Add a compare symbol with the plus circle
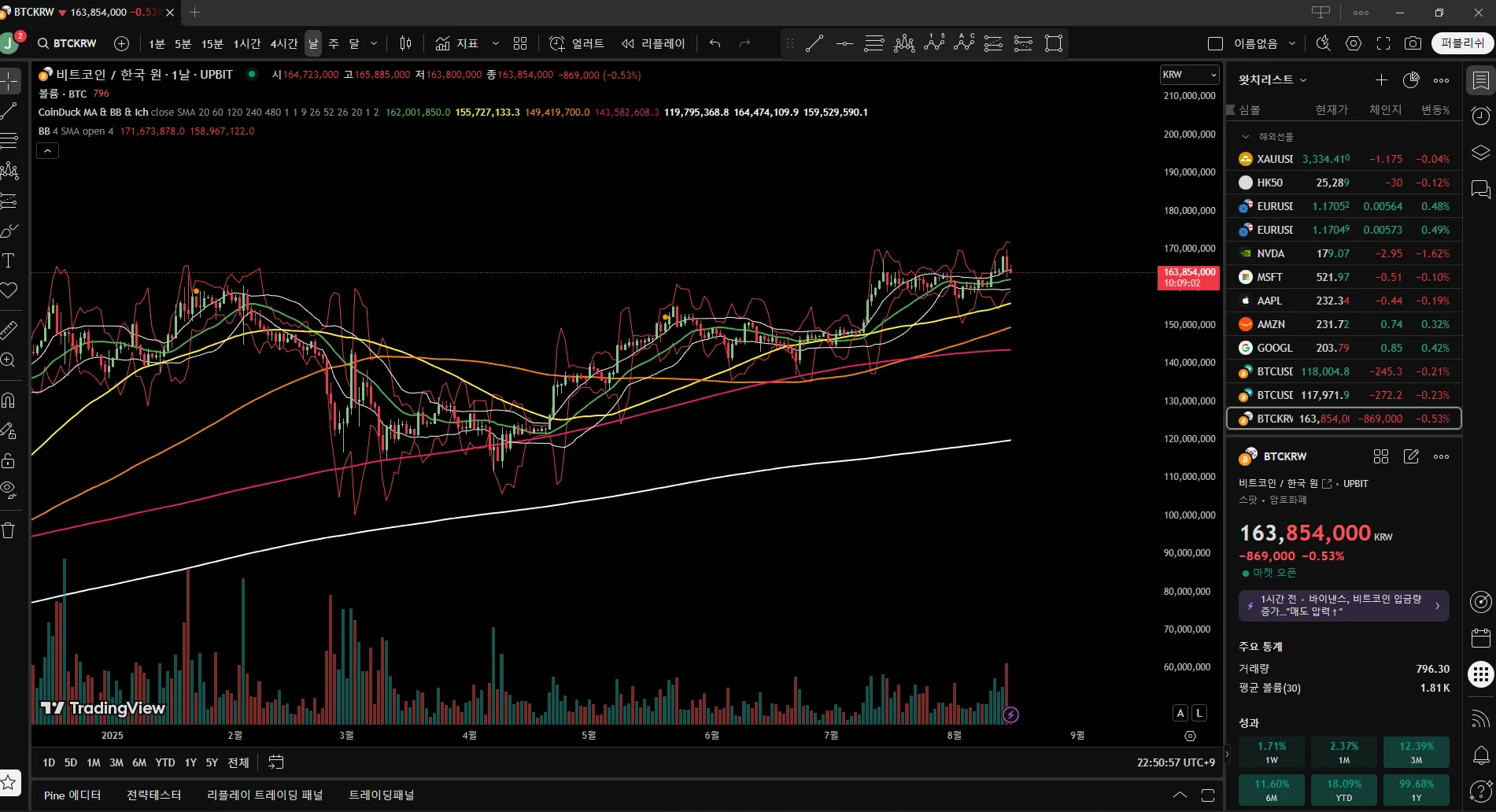 (x=121, y=43)
